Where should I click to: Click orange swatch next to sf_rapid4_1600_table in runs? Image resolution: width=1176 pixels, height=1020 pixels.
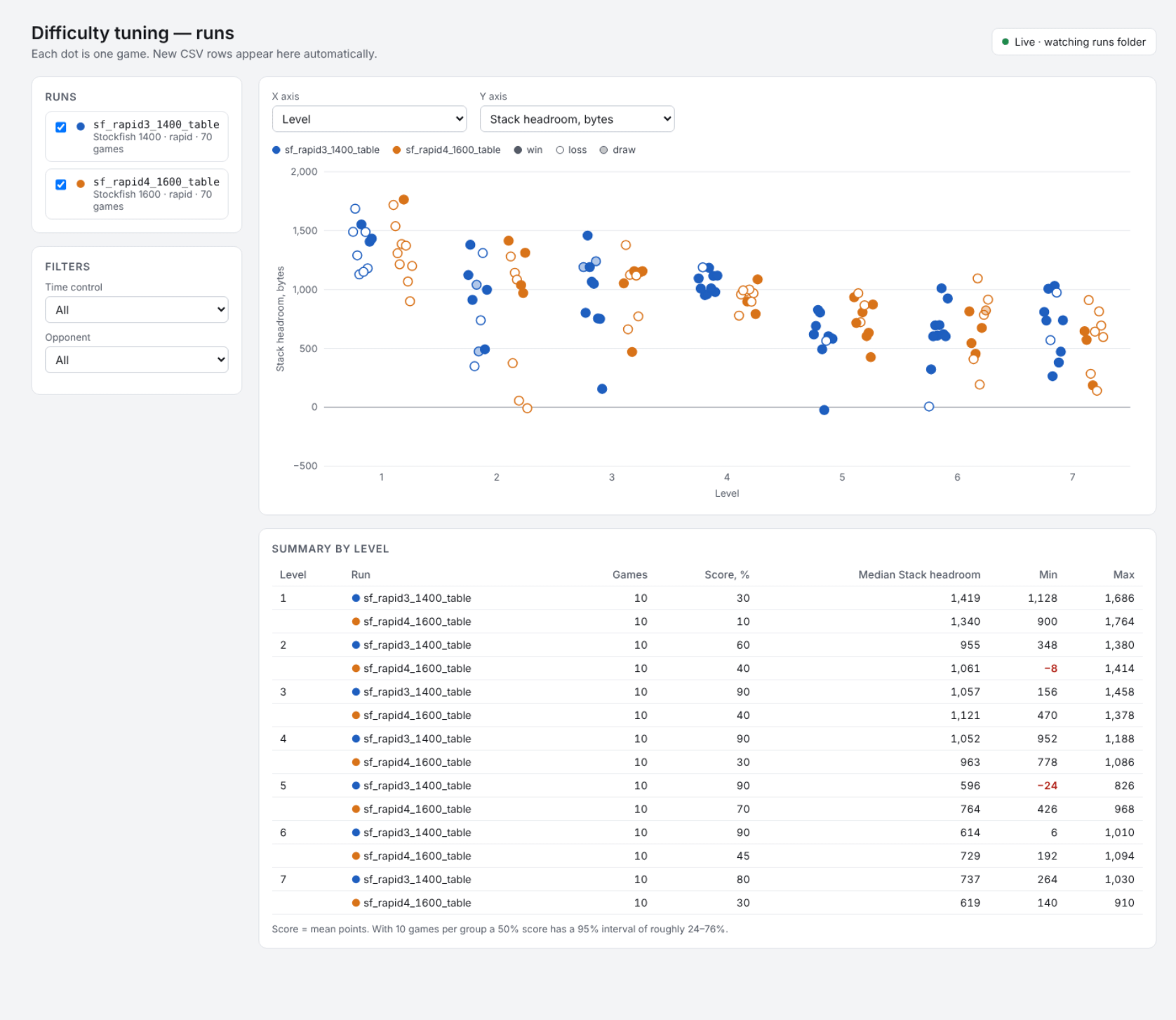[x=81, y=184]
